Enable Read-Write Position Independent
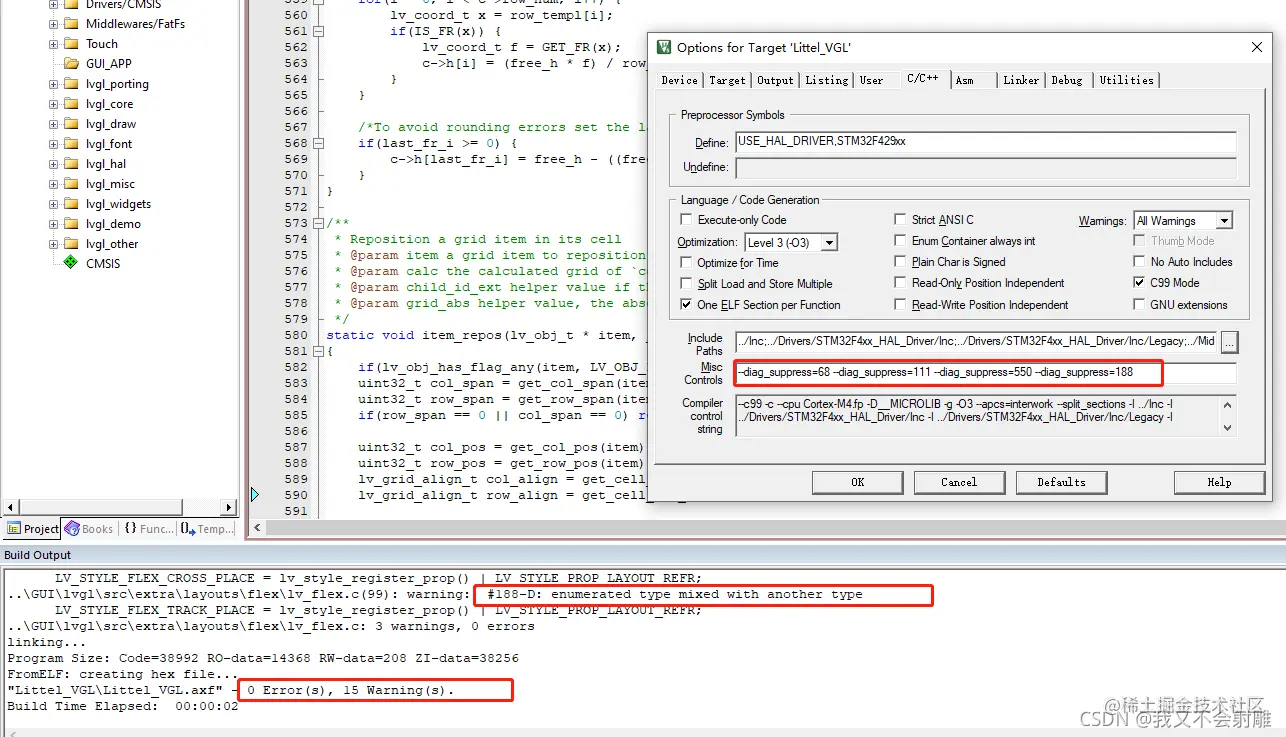The width and height of the screenshot is (1286, 737). 900,305
